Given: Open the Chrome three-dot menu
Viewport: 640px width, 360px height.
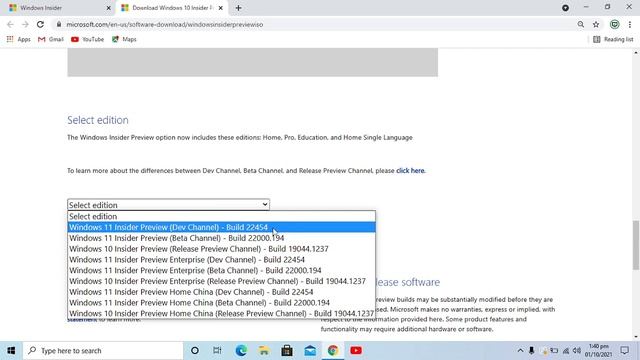Looking at the screenshot, I should (x=630, y=24).
